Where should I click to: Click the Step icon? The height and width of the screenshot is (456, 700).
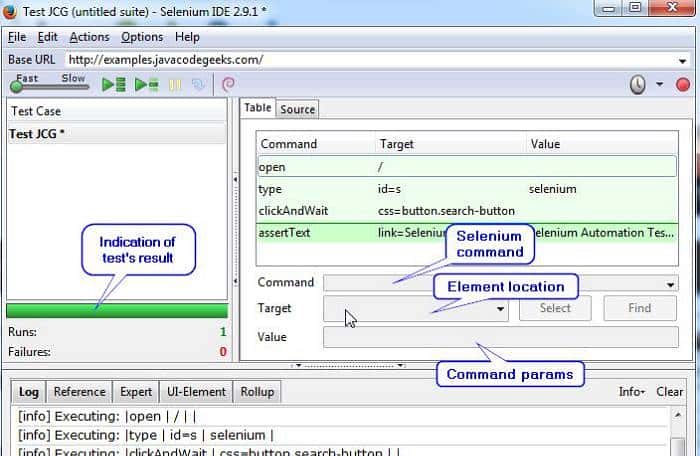coord(198,85)
